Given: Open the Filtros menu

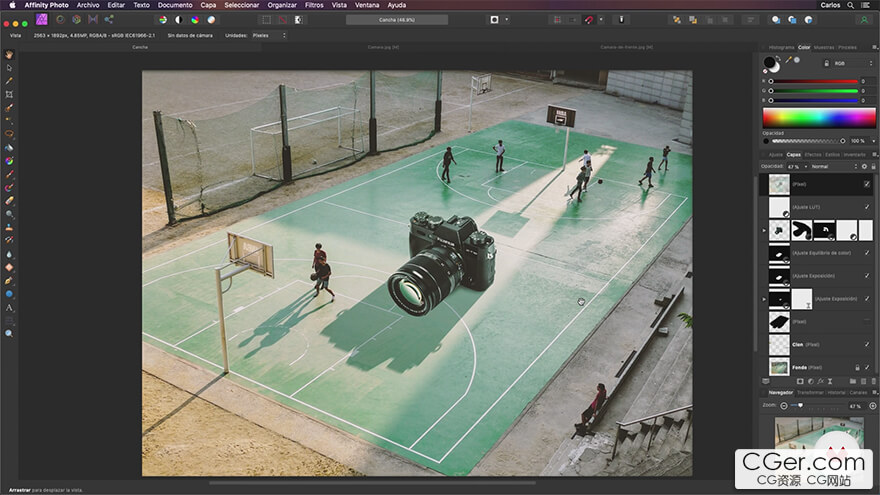Looking at the screenshot, I should click(314, 5).
